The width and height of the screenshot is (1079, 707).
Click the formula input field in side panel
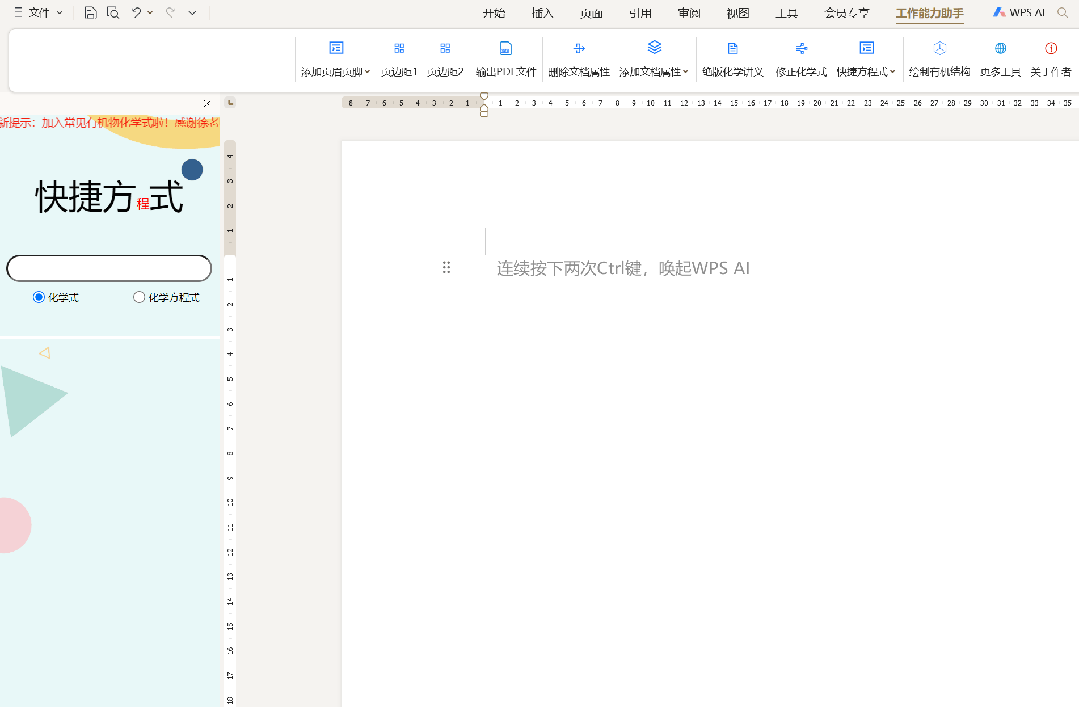[x=109, y=268]
